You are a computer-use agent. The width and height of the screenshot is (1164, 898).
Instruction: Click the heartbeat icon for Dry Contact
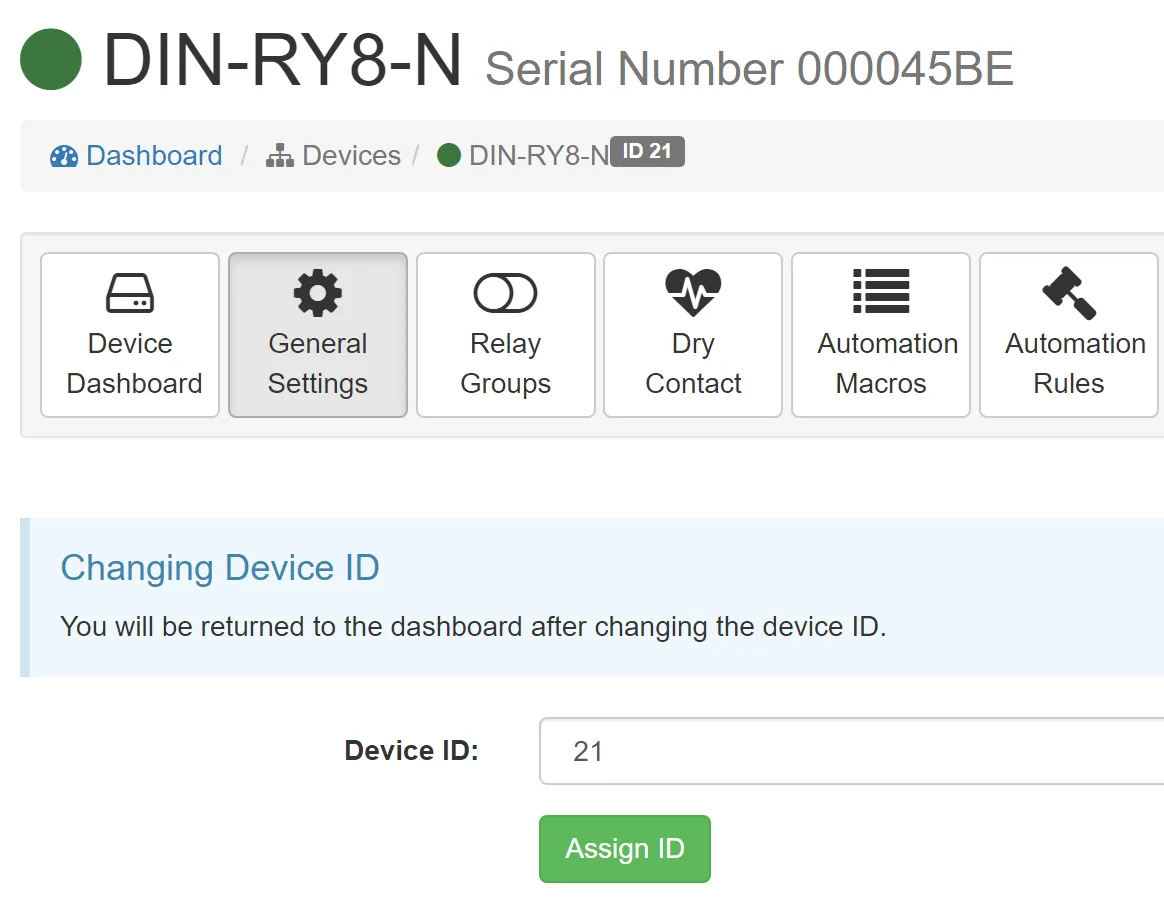pos(693,293)
